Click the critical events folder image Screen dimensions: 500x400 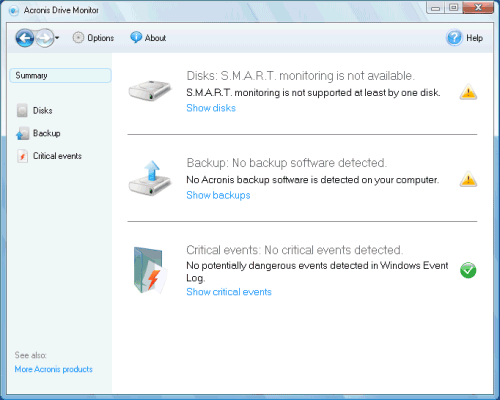[149, 270]
